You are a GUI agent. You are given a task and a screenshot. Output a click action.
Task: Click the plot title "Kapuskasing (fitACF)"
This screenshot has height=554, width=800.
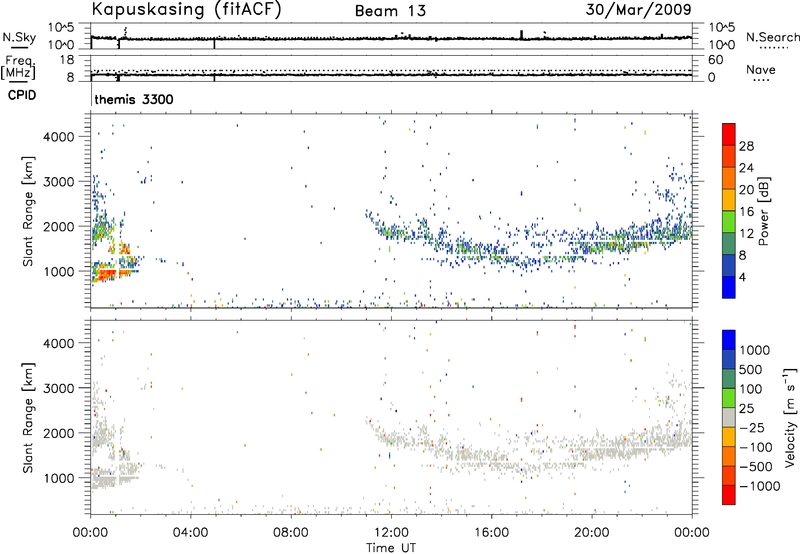pos(186,9)
